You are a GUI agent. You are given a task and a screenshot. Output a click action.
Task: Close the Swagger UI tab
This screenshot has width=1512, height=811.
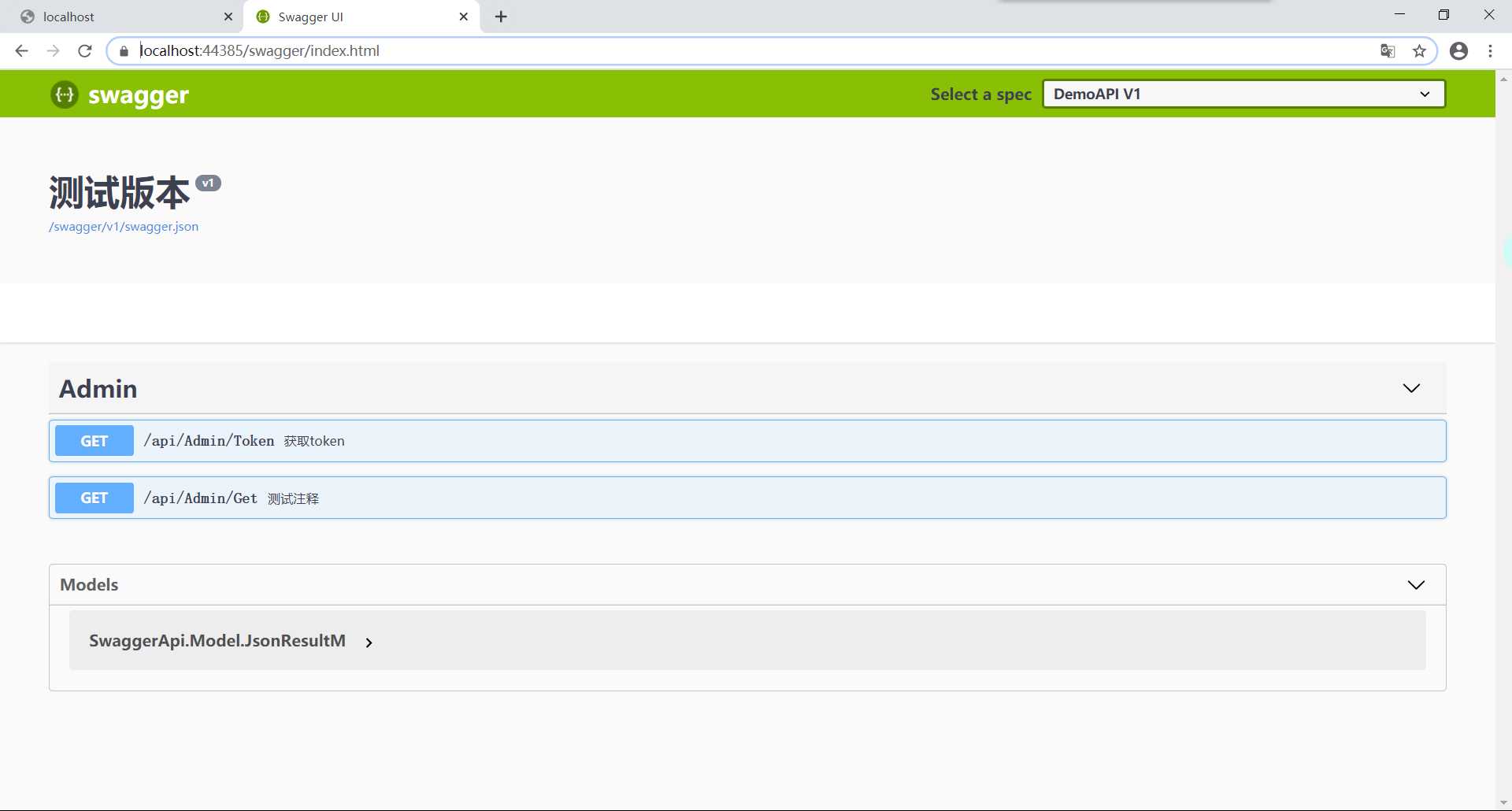pos(464,17)
